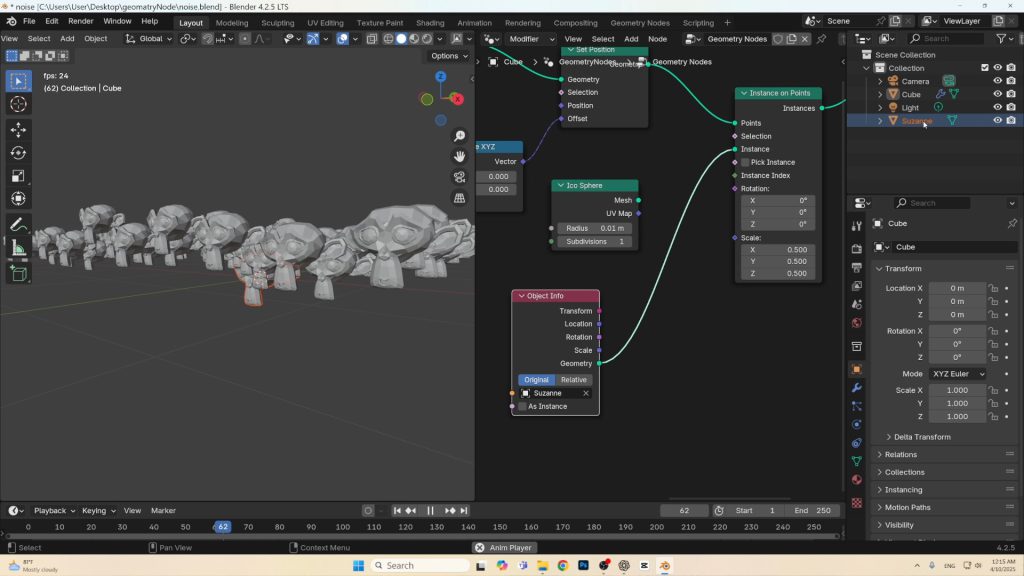Pick the Measure tool
Viewport: 1024px width, 576px height.
point(18,248)
